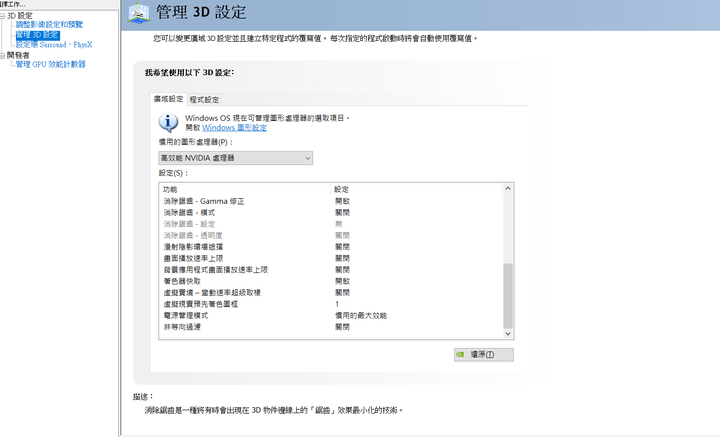Screen dimensions: 720x437
Task: Click the 管理 3D 設定 header icon
Action: (138, 13)
